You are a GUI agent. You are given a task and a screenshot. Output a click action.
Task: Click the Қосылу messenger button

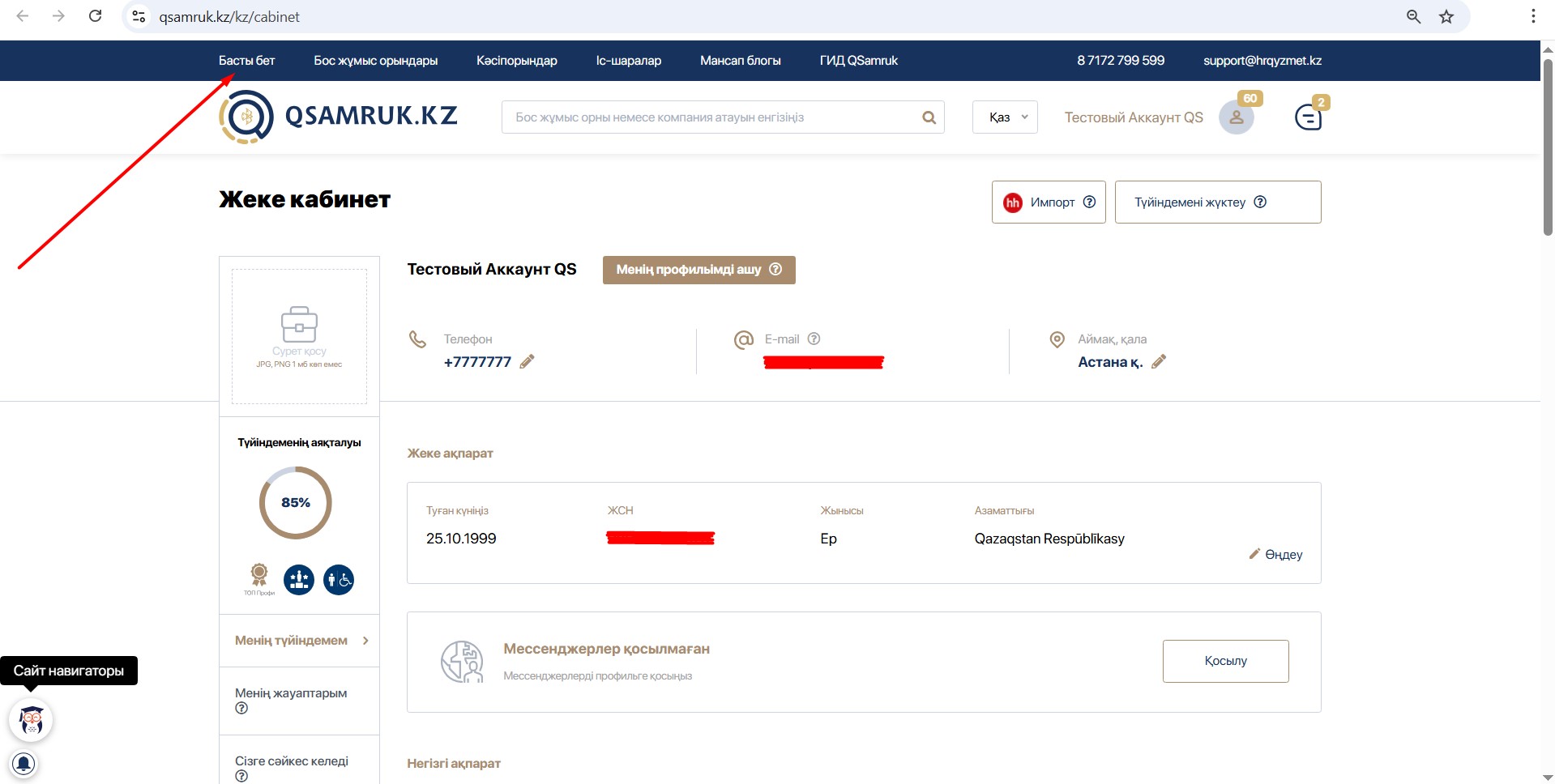point(1225,661)
